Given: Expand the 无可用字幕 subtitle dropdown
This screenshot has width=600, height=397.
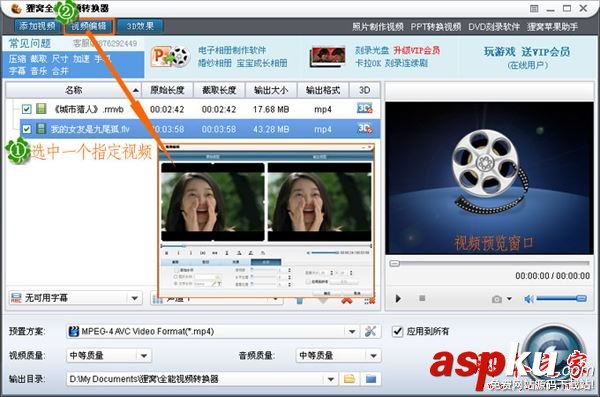Looking at the screenshot, I should (x=135, y=298).
